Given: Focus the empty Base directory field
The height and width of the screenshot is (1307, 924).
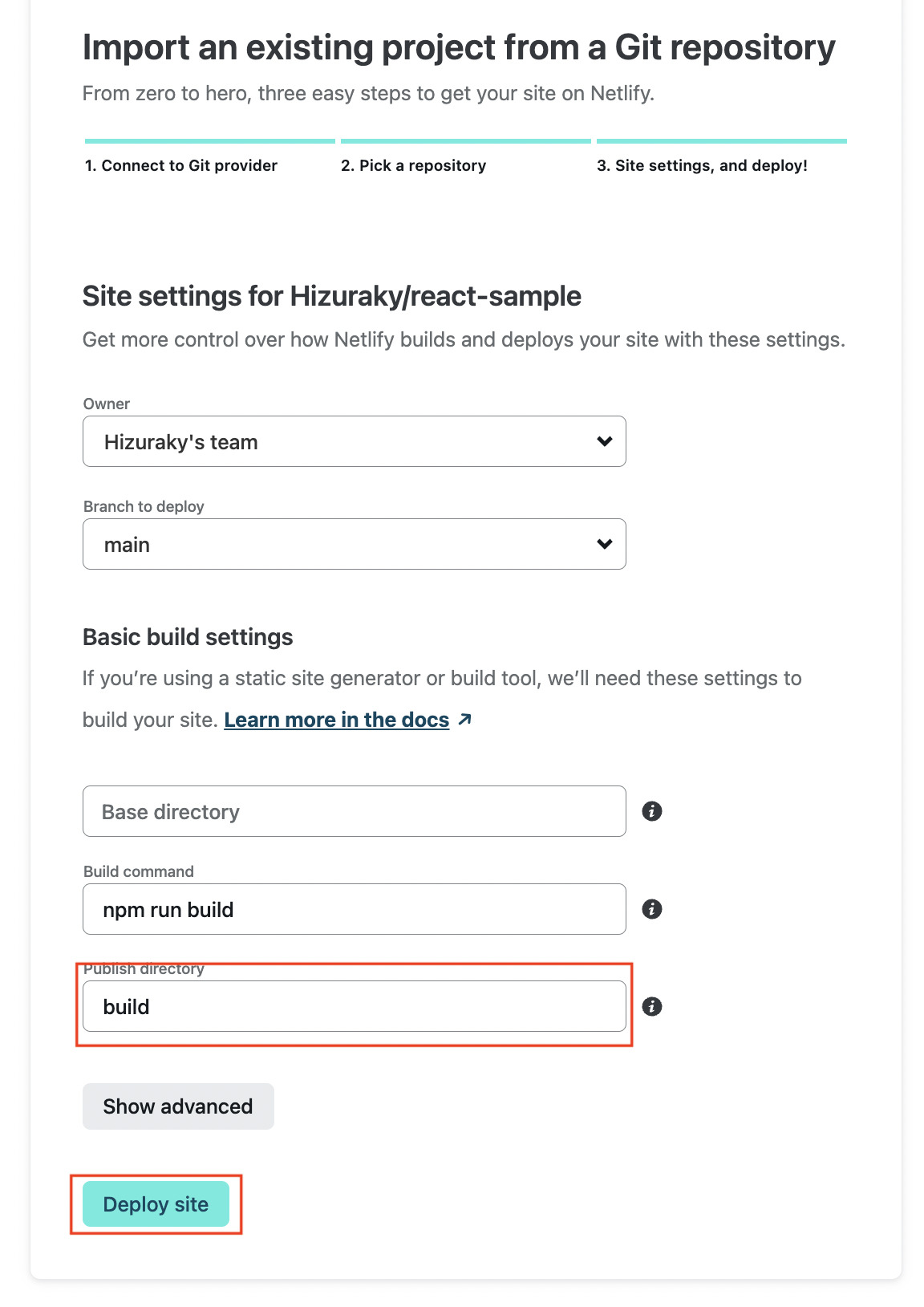Looking at the screenshot, I should 354,811.
